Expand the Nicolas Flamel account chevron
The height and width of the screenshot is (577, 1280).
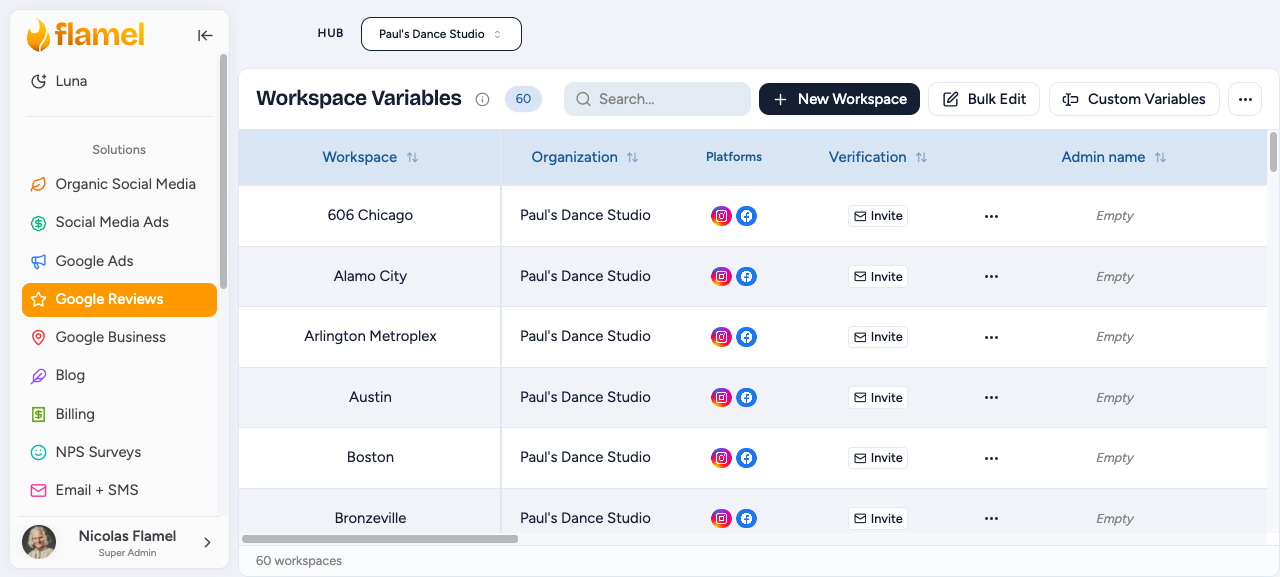pyautogui.click(x=207, y=542)
